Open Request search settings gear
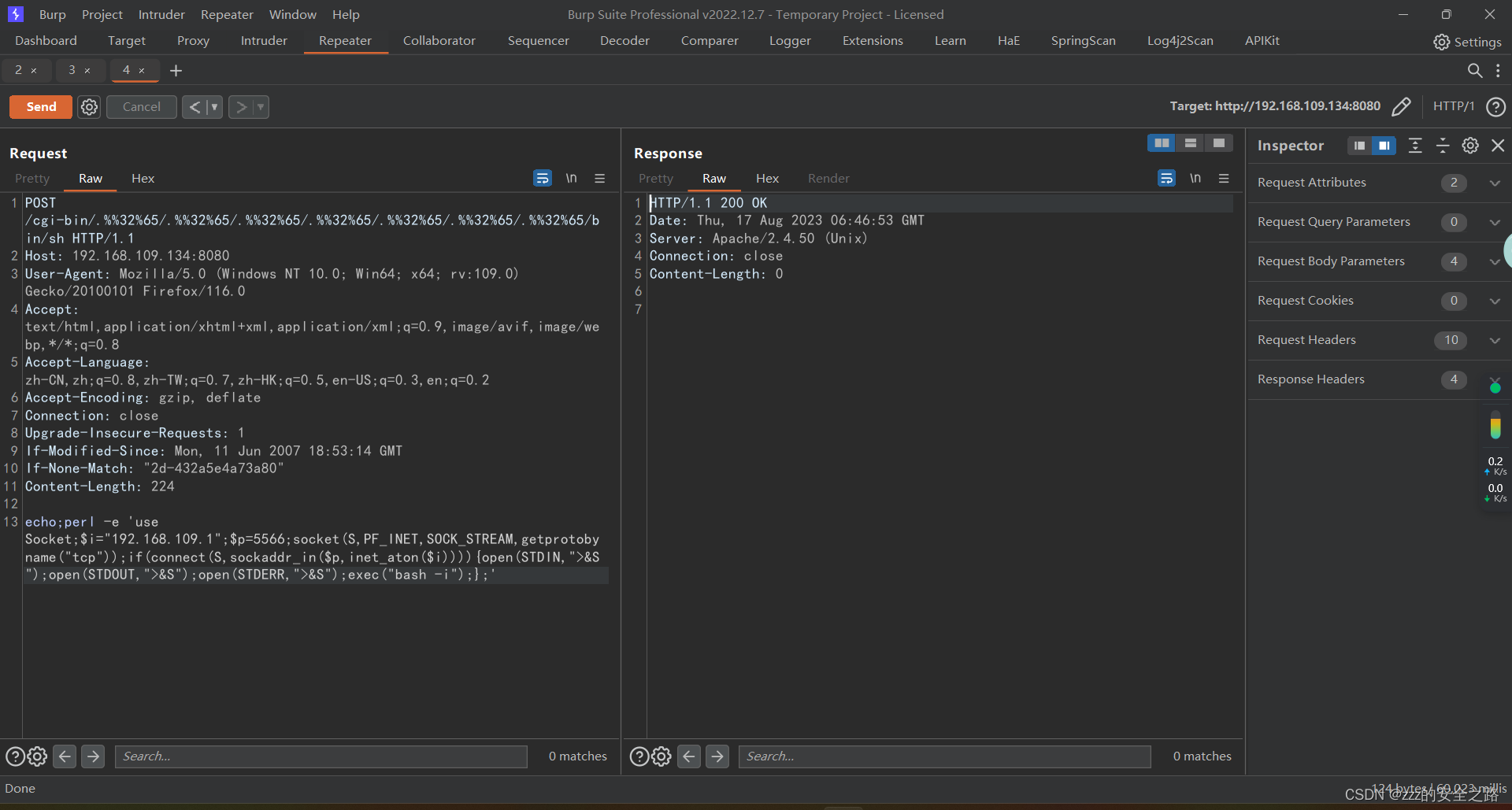The image size is (1512, 810). pos(37,756)
